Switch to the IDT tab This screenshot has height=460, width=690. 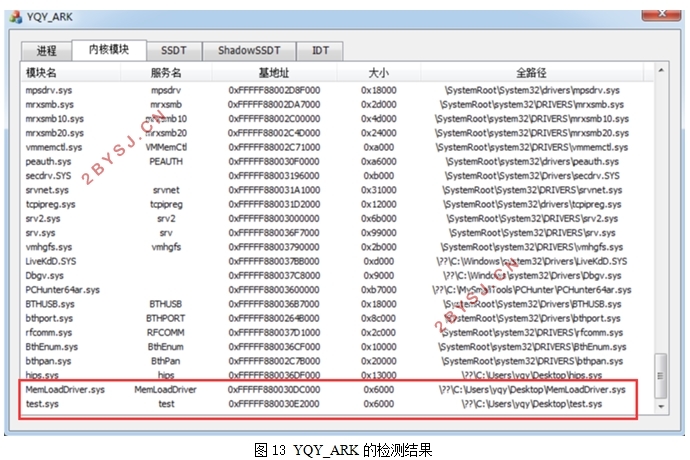pos(320,51)
